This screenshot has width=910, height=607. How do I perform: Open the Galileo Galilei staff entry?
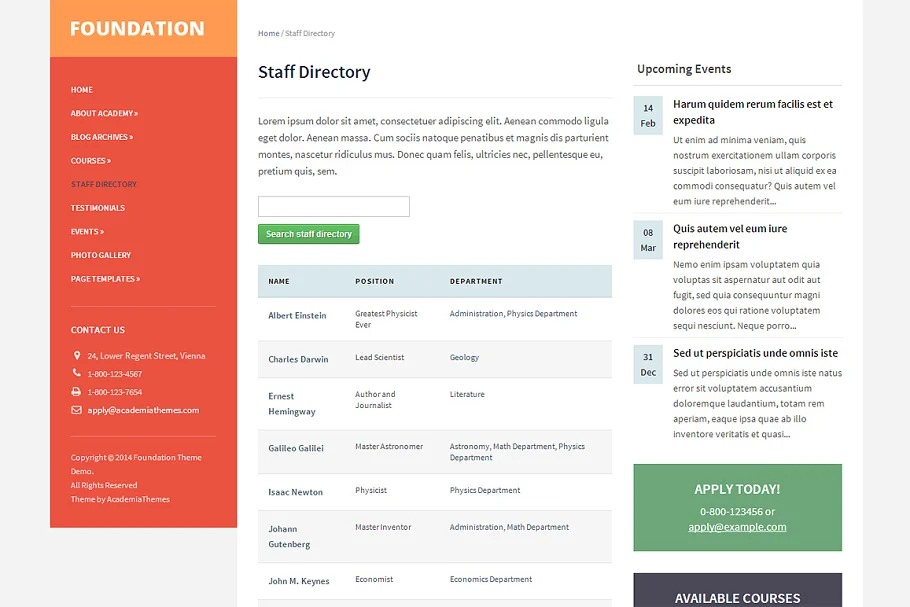pos(296,448)
